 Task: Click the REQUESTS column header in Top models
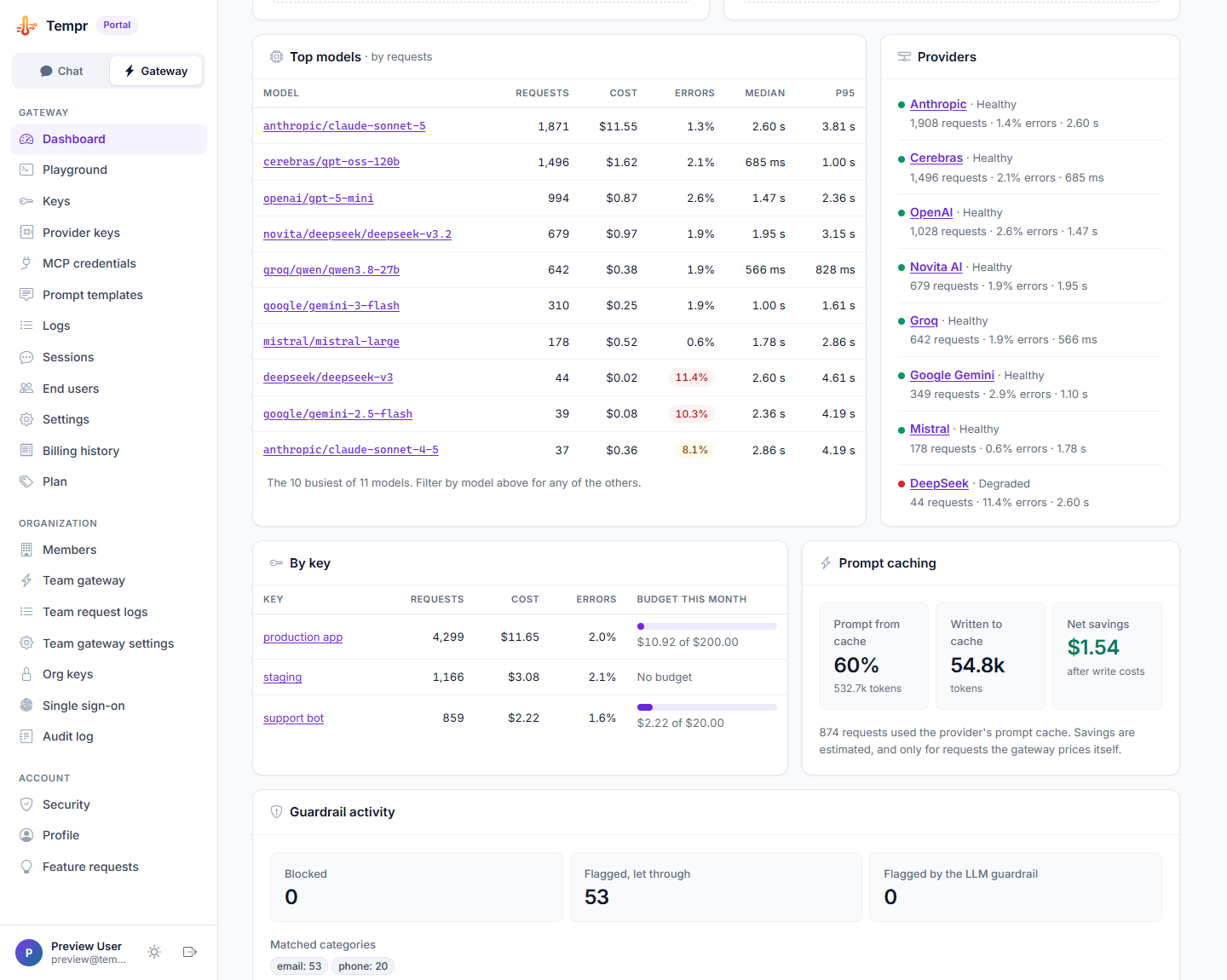click(542, 93)
